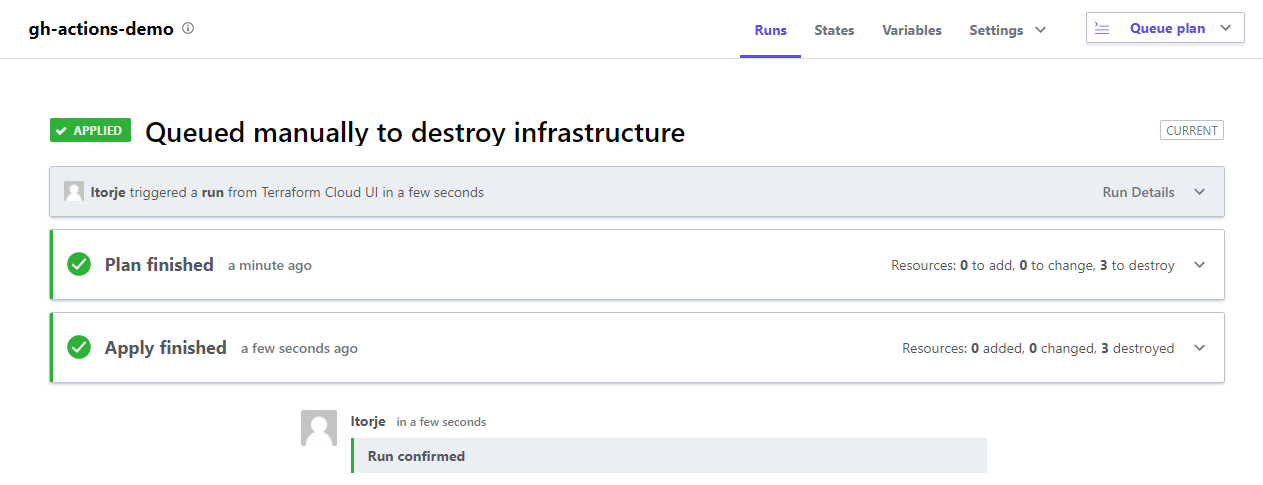Image resolution: width=1263 pixels, height=485 pixels.
Task: Click the green APPLIED status badge
Action: pyautogui.click(x=90, y=130)
